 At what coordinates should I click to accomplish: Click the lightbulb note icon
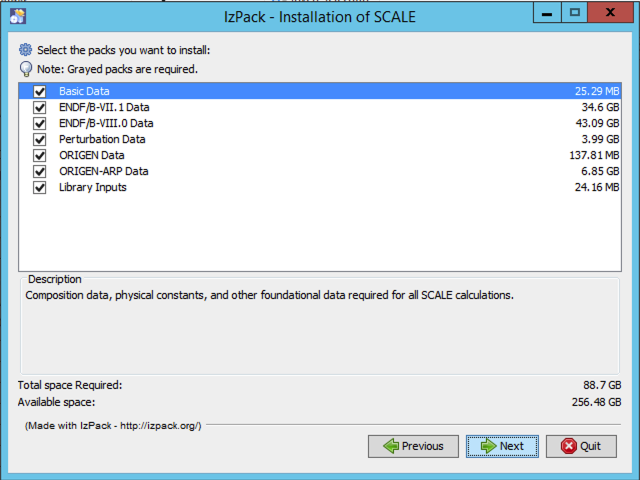(26, 69)
